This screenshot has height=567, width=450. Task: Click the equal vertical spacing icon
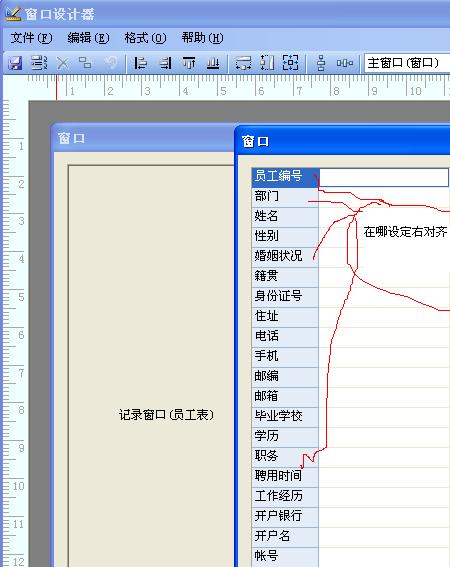click(320, 63)
